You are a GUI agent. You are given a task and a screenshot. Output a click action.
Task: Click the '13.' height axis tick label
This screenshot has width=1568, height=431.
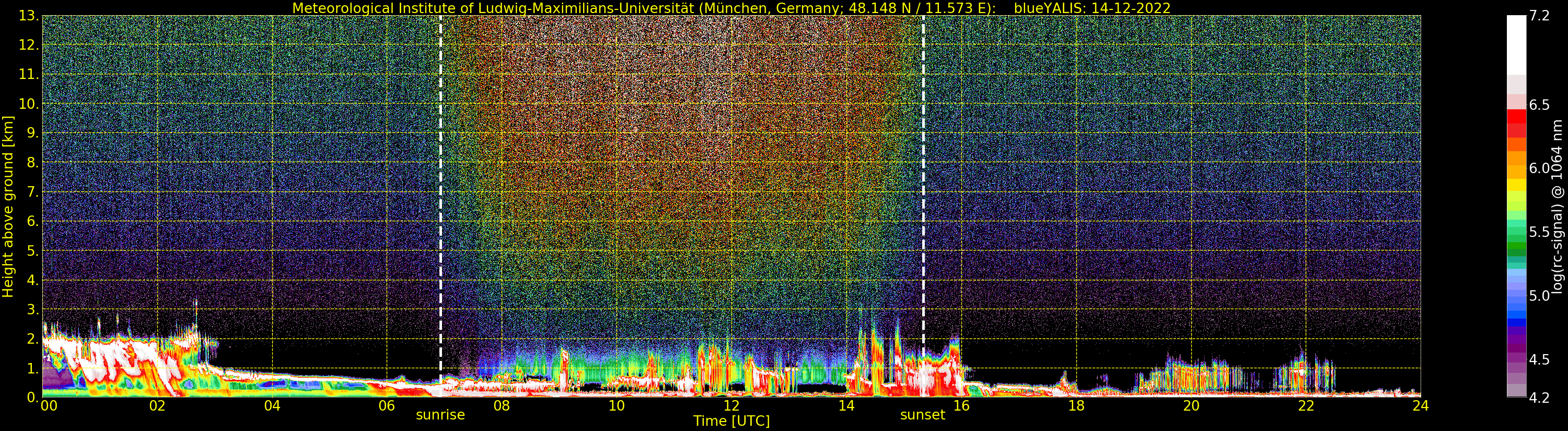(29, 16)
